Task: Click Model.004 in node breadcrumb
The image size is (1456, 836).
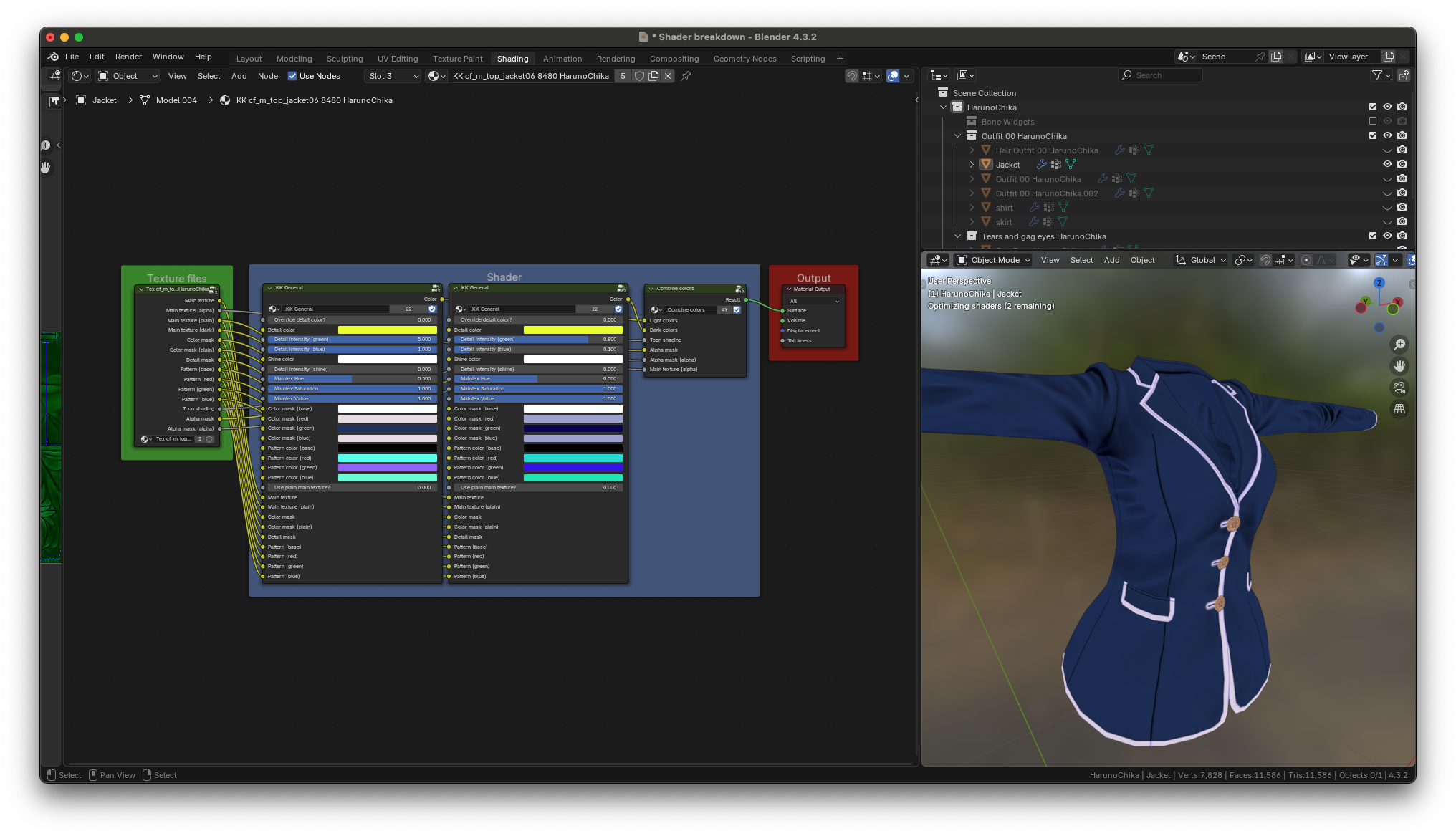Action: 176,100
